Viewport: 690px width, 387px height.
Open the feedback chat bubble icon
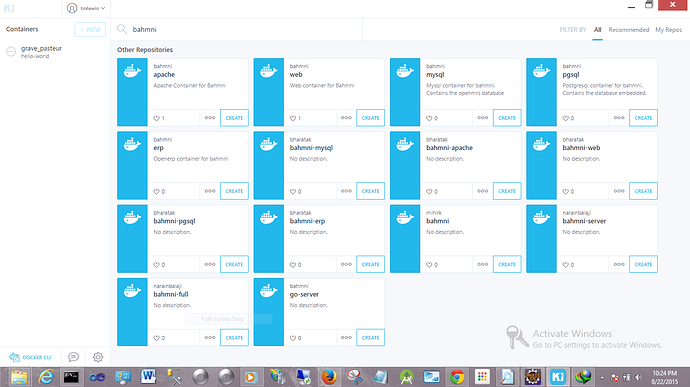coord(73,357)
